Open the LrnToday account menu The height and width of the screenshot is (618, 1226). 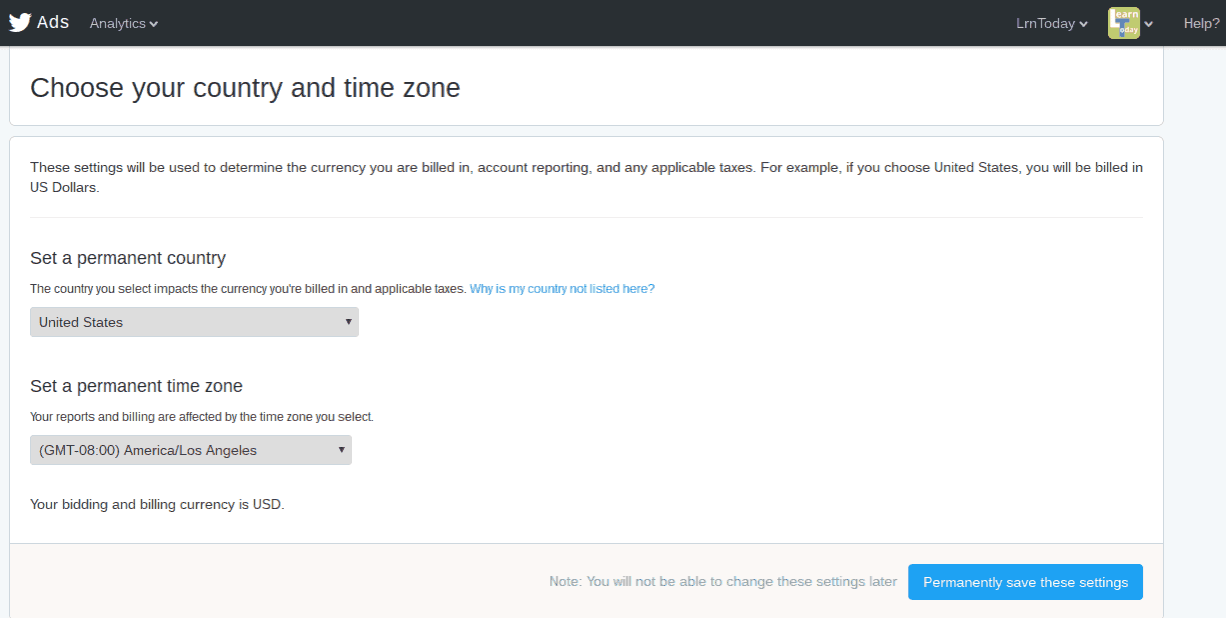coord(1045,23)
